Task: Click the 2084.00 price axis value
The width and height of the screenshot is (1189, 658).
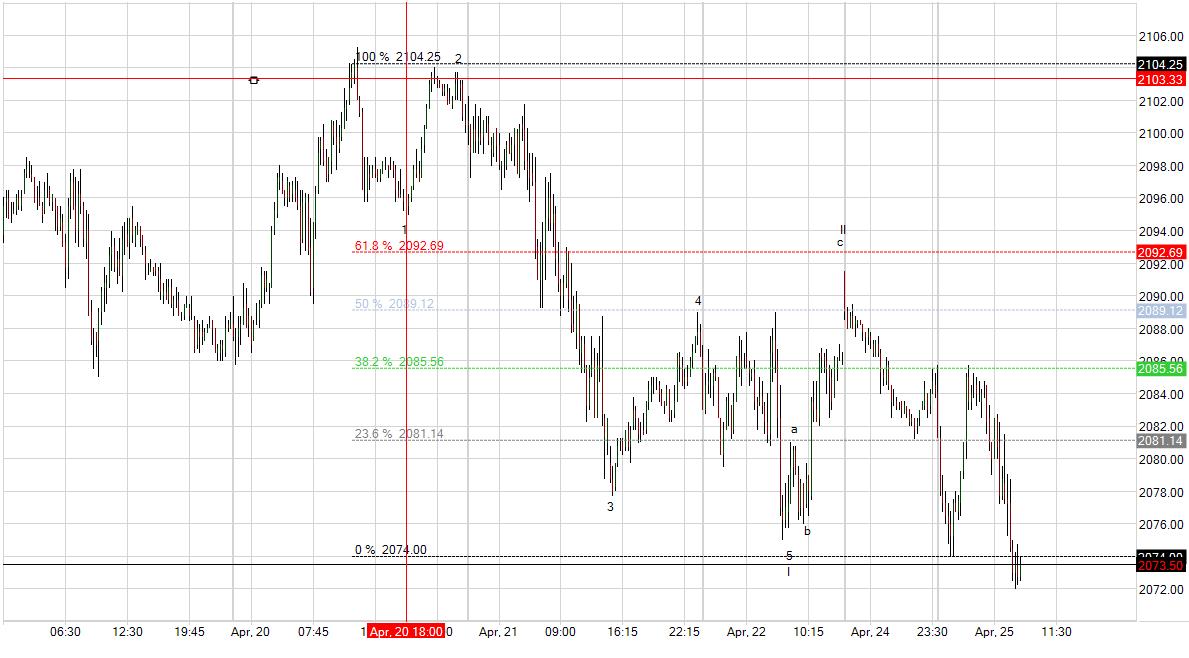Action: point(1161,395)
